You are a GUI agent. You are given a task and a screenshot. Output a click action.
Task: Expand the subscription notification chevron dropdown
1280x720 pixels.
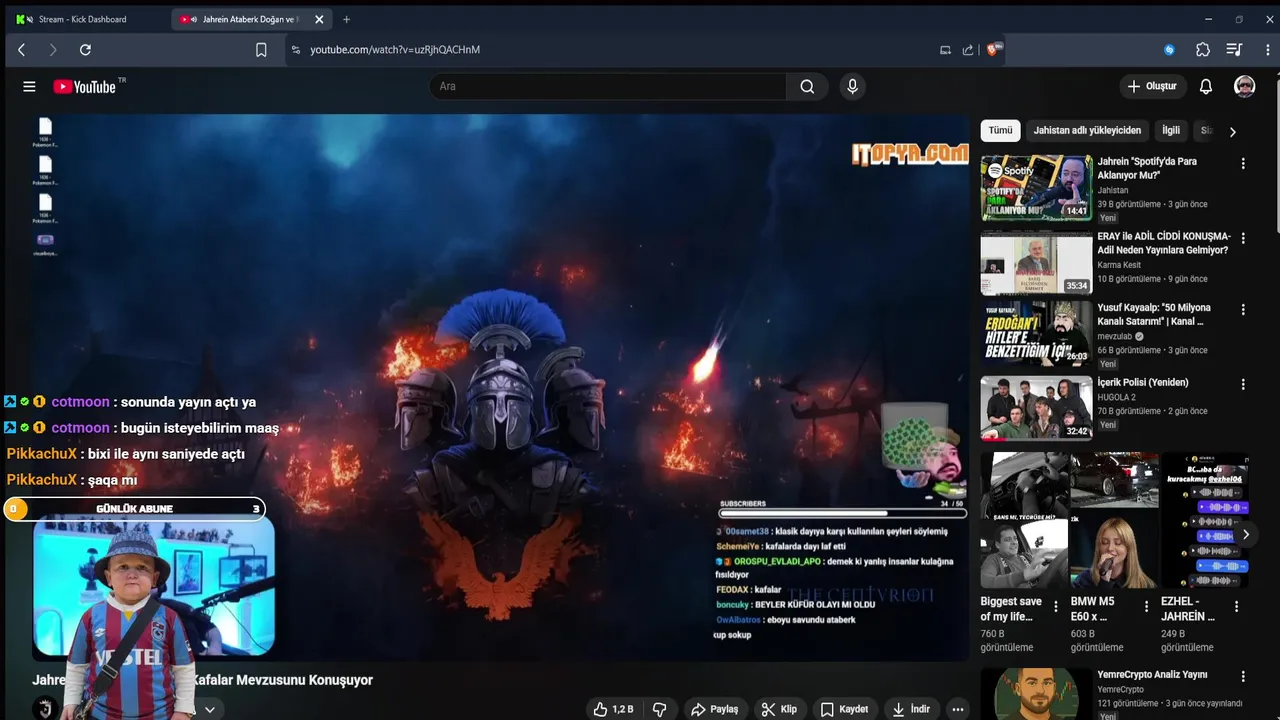point(210,709)
